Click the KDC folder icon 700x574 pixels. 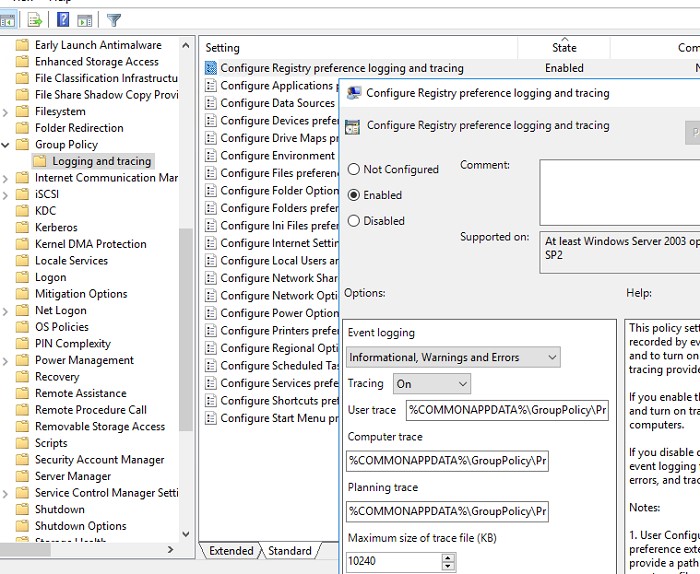pyautogui.click(x=22, y=211)
